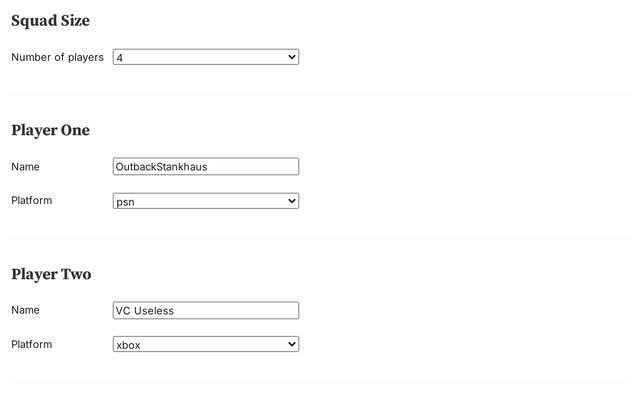Screen dimensions: 640x400
Task: Click the "Number of players" label
Action: [57, 57]
